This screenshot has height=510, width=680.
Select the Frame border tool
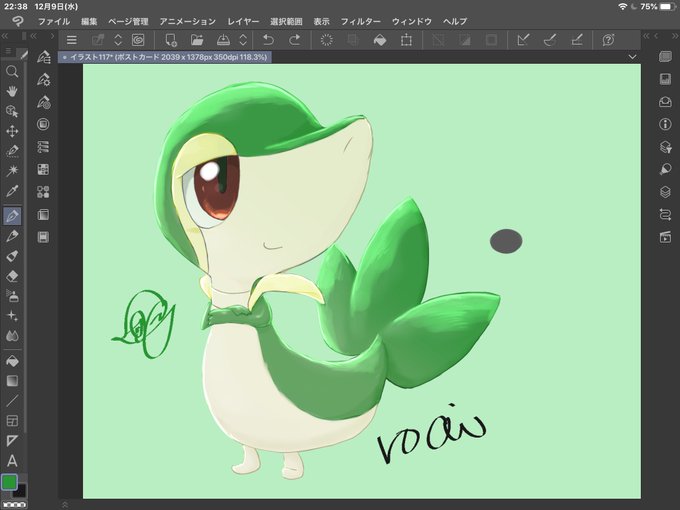pyautogui.click(x=12, y=421)
